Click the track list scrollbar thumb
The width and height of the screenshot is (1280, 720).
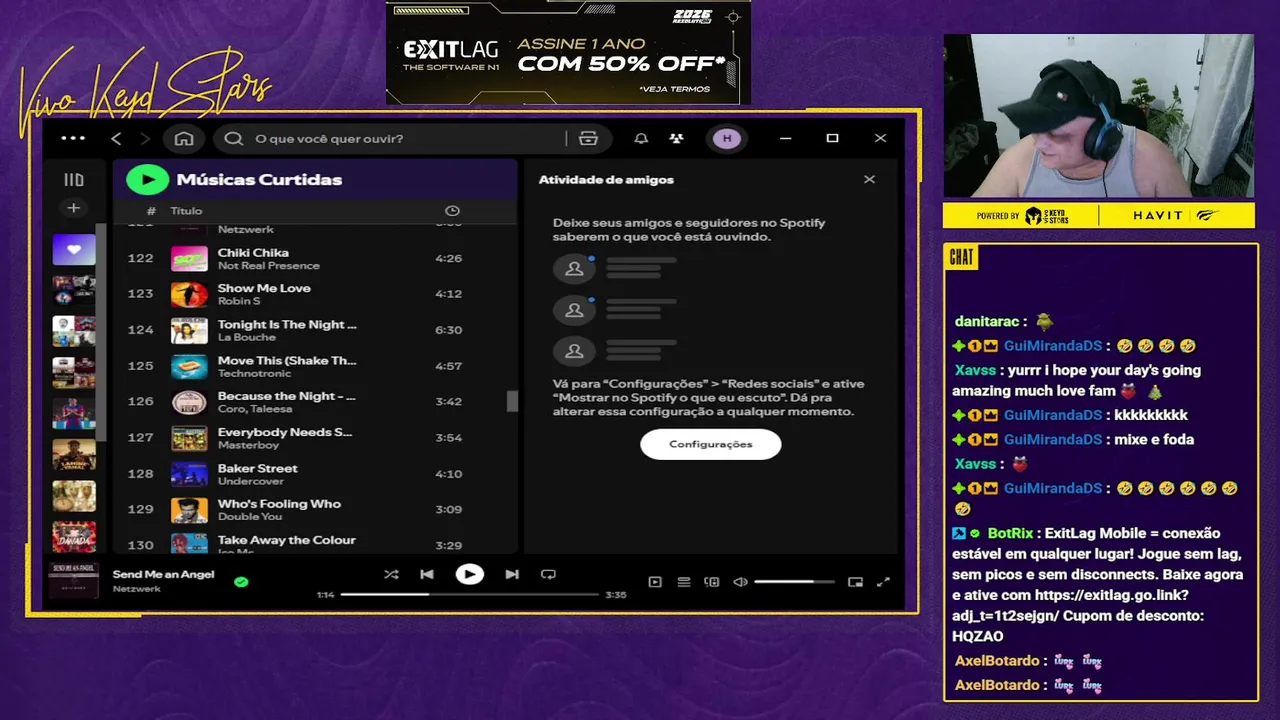point(512,401)
